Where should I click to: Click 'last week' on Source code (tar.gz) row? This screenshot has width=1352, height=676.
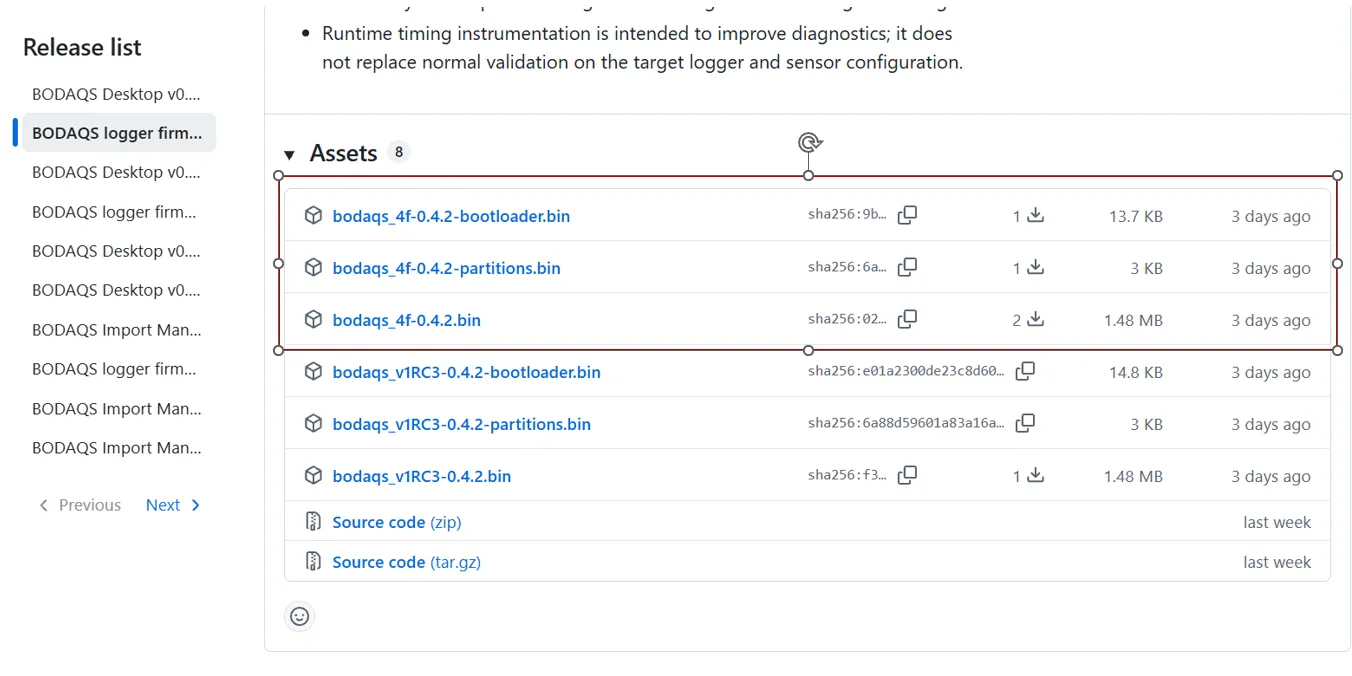point(1276,562)
